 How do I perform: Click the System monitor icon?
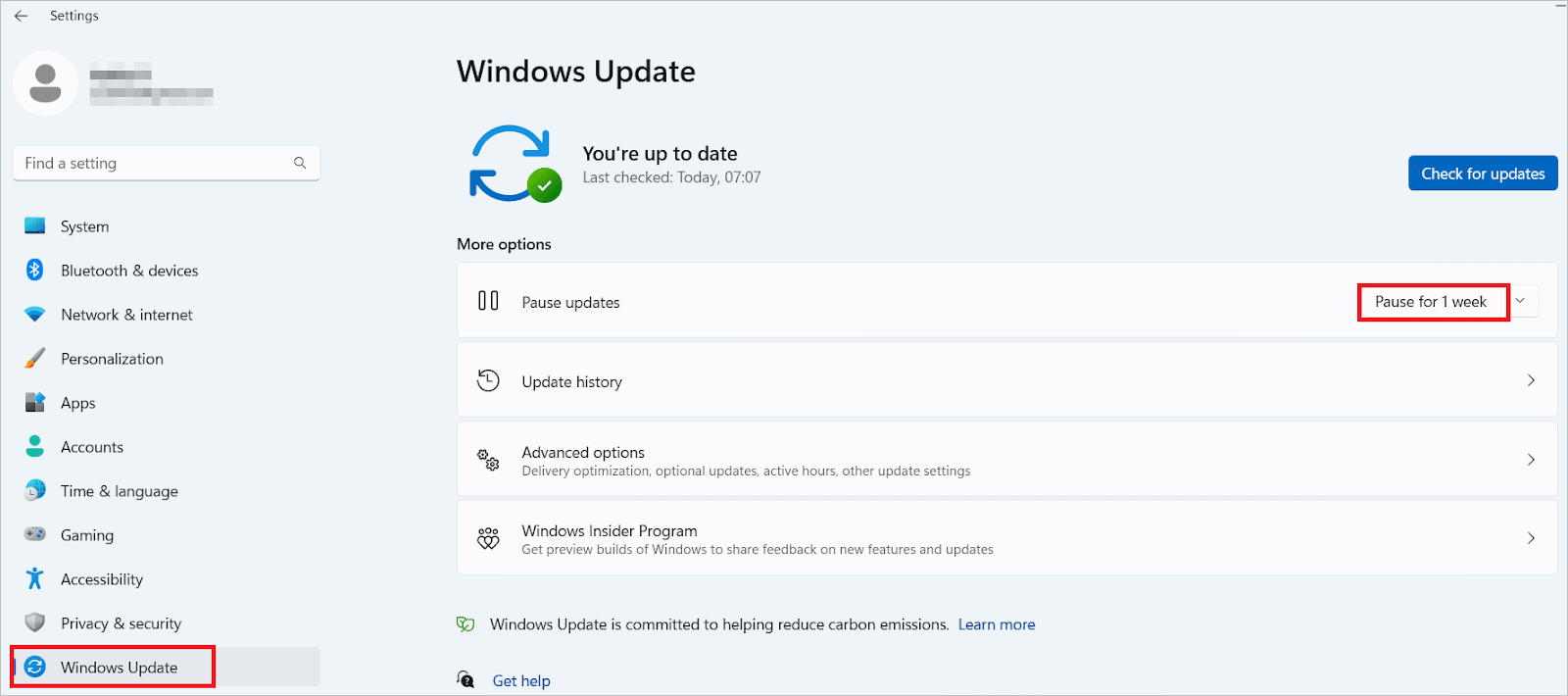click(35, 226)
